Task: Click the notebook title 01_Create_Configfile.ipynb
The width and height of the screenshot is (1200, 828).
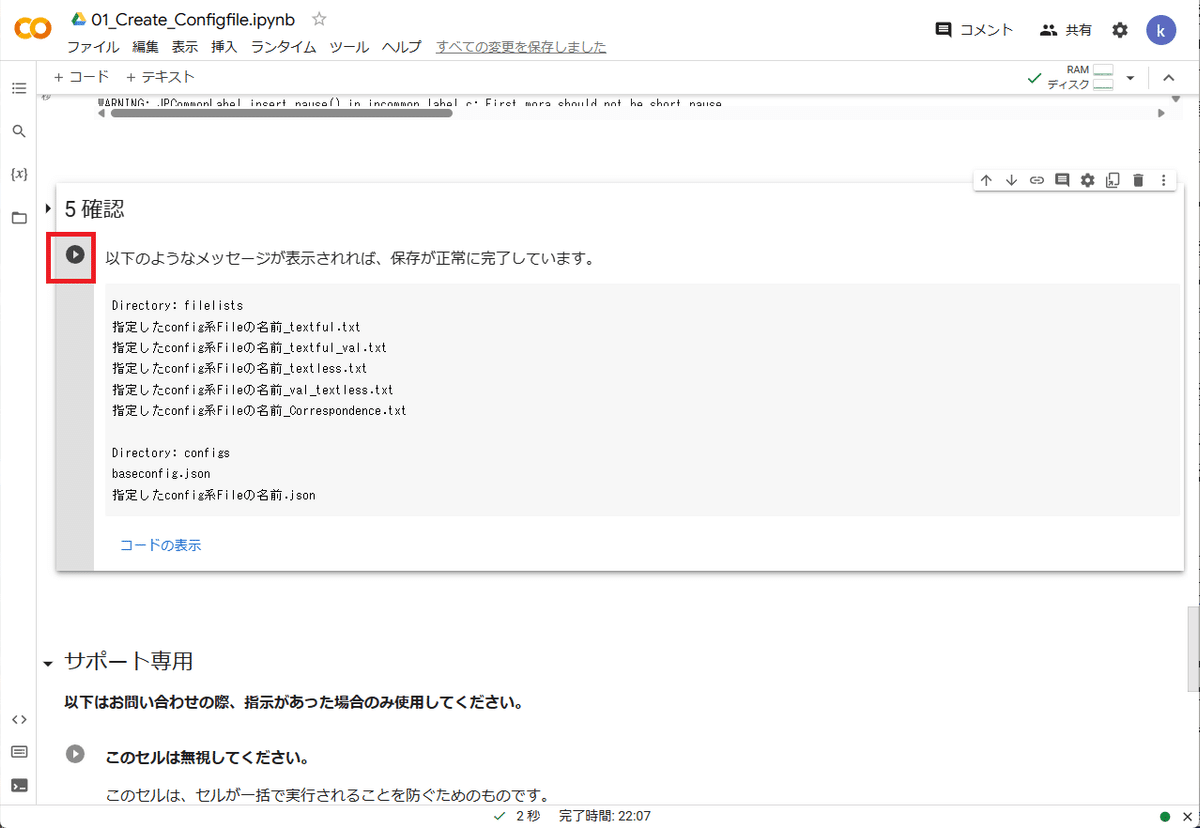Action: pyautogui.click(x=193, y=19)
